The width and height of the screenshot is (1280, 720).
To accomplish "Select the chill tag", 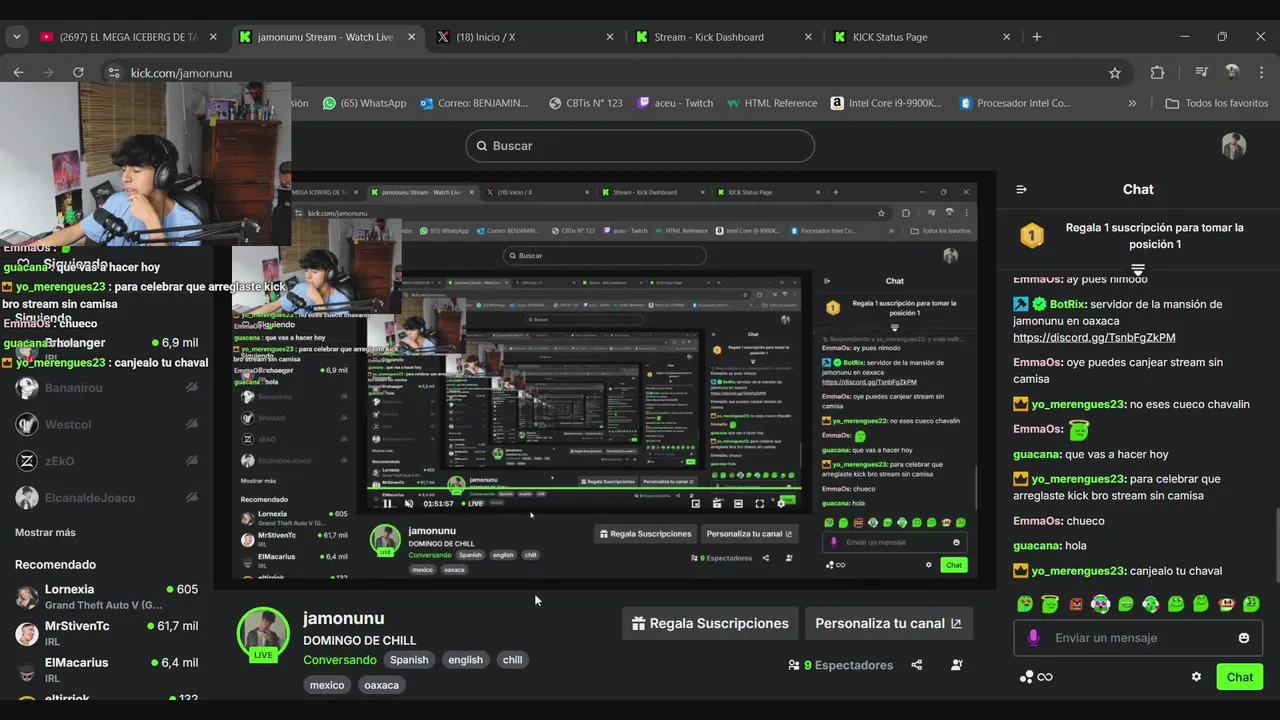I will (512, 660).
